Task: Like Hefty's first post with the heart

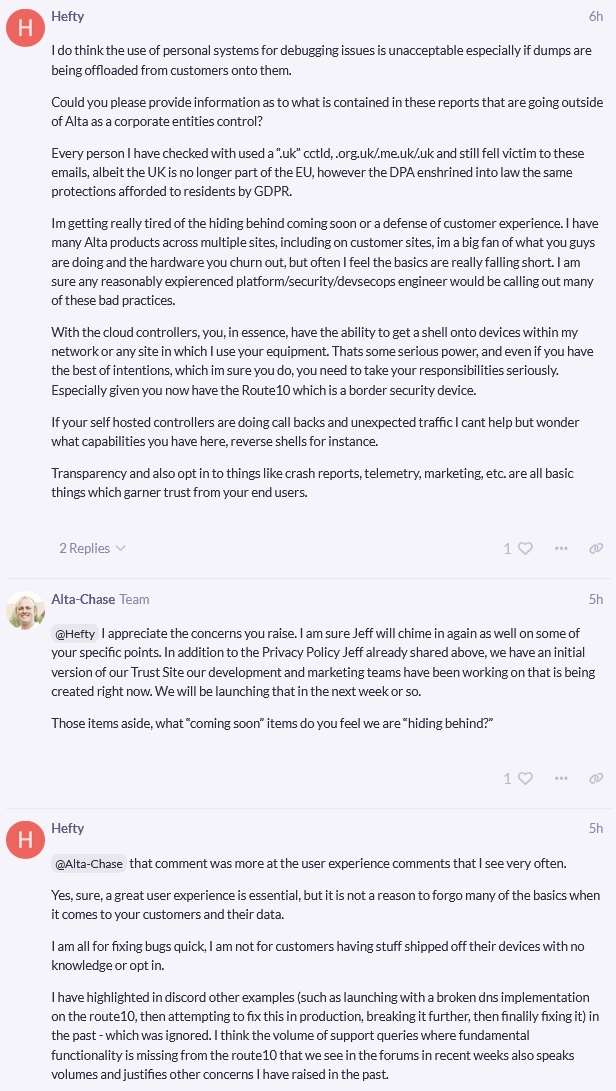Action: pyautogui.click(x=526, y=548)
